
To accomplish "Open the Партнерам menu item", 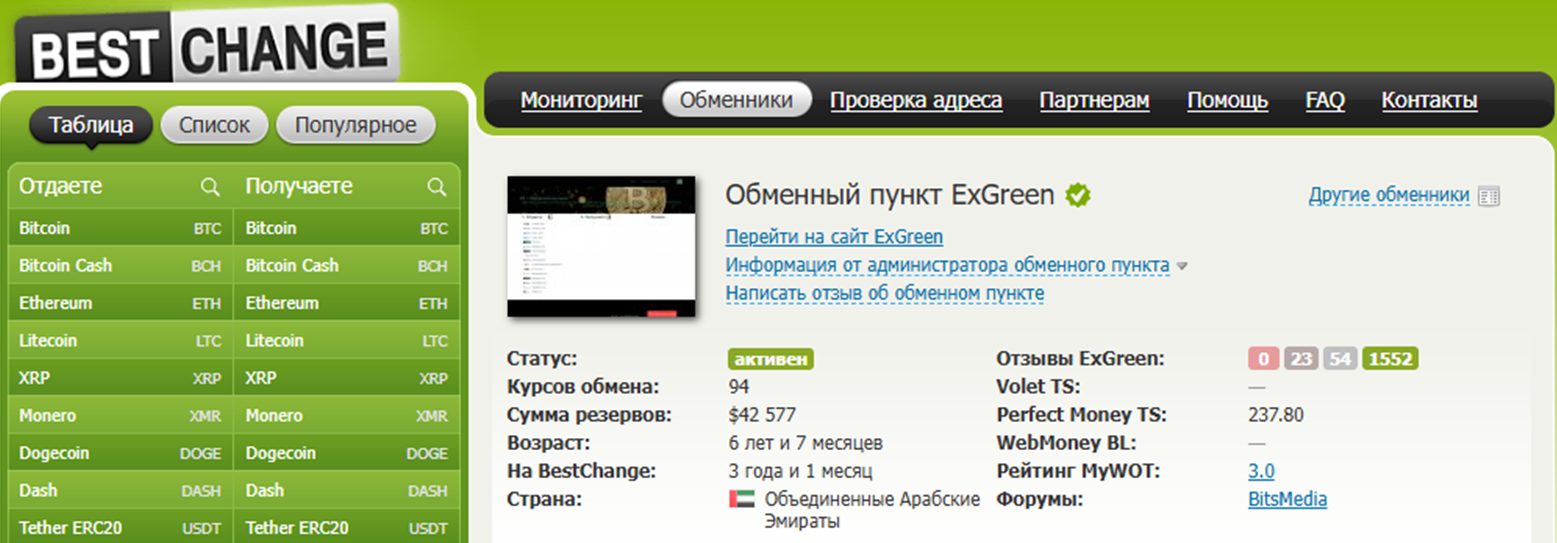I will click(1094, 100).
